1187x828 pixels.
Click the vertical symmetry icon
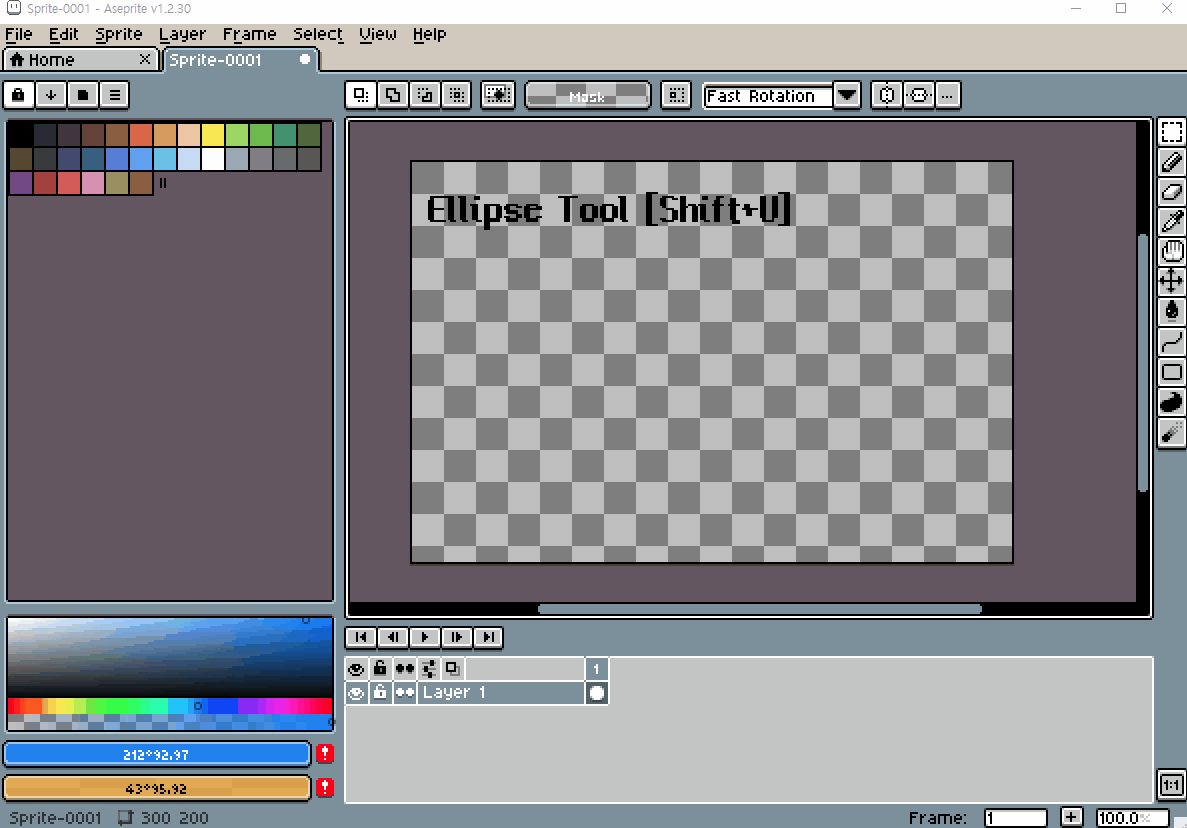point(886,95)
